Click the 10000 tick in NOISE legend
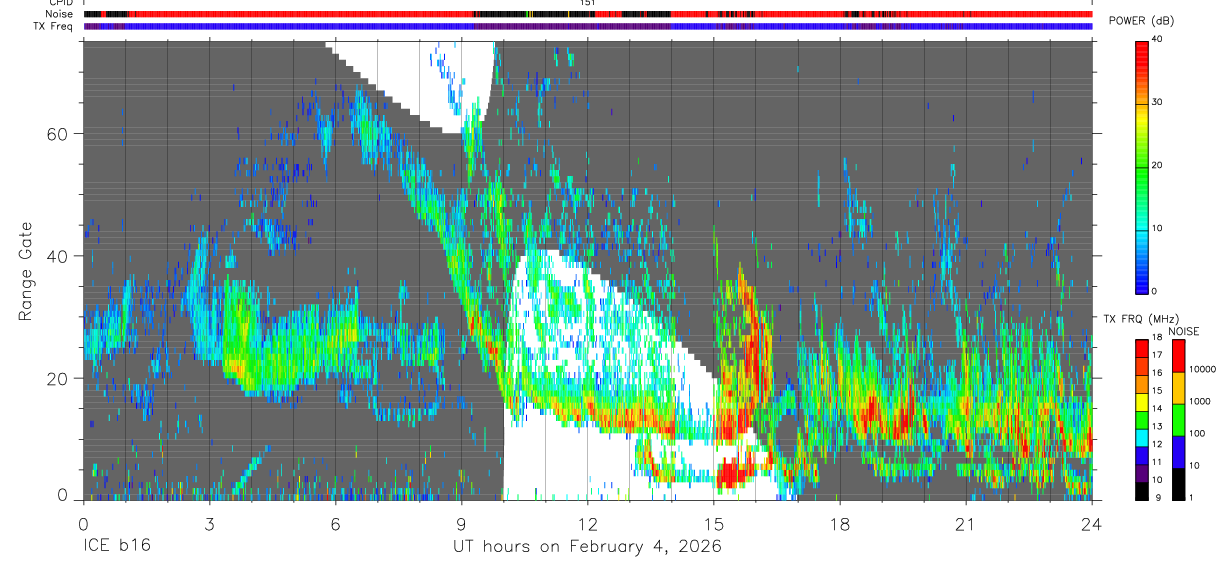1228x567 pixels. 1201,369
